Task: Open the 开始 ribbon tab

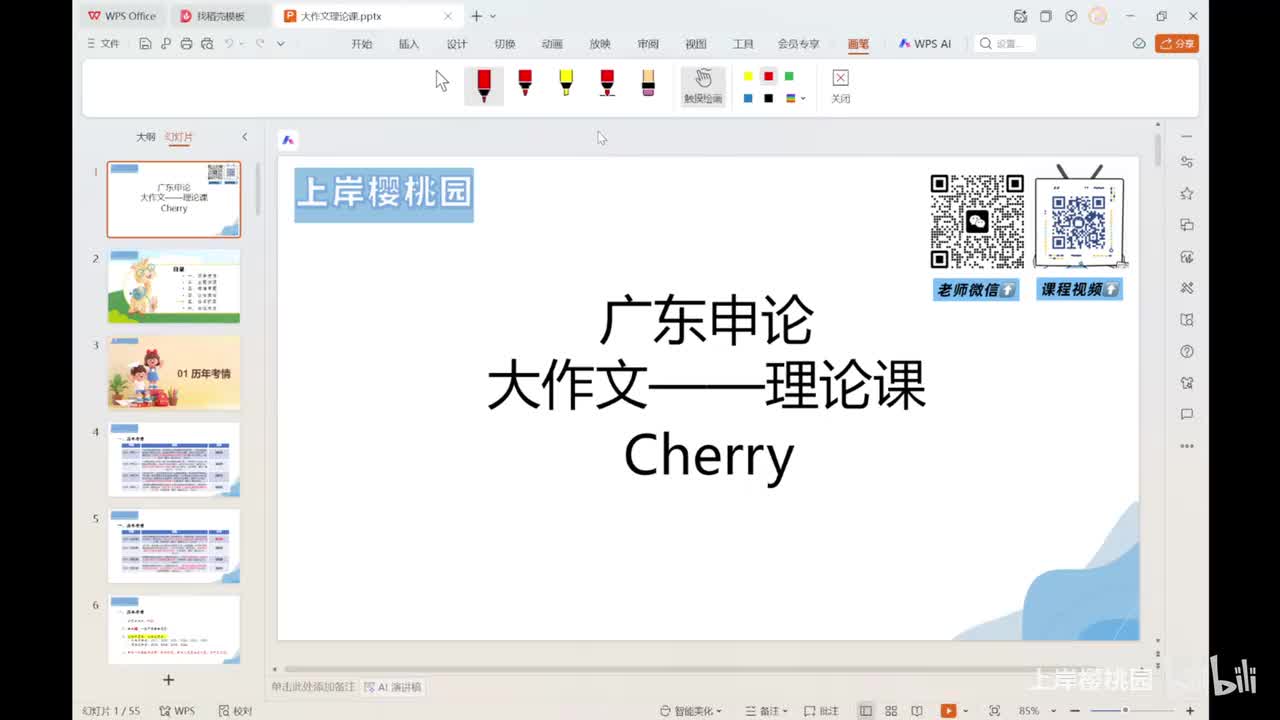Action: click(x=362, y=44)
